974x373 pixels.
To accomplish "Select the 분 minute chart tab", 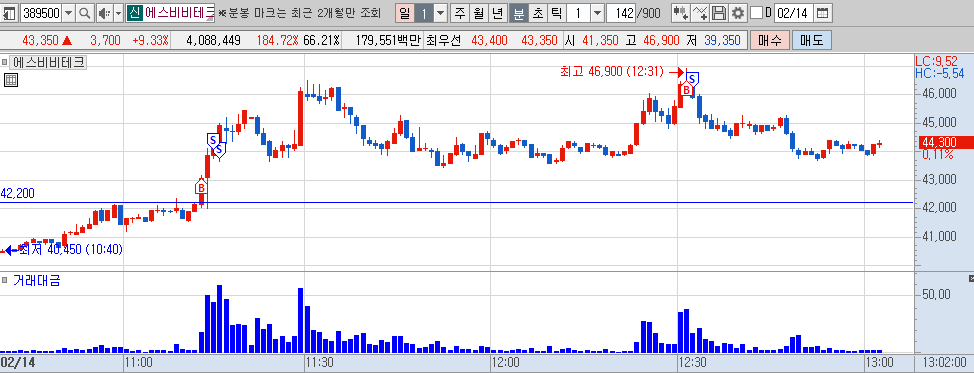I will [x=518, y=12].
